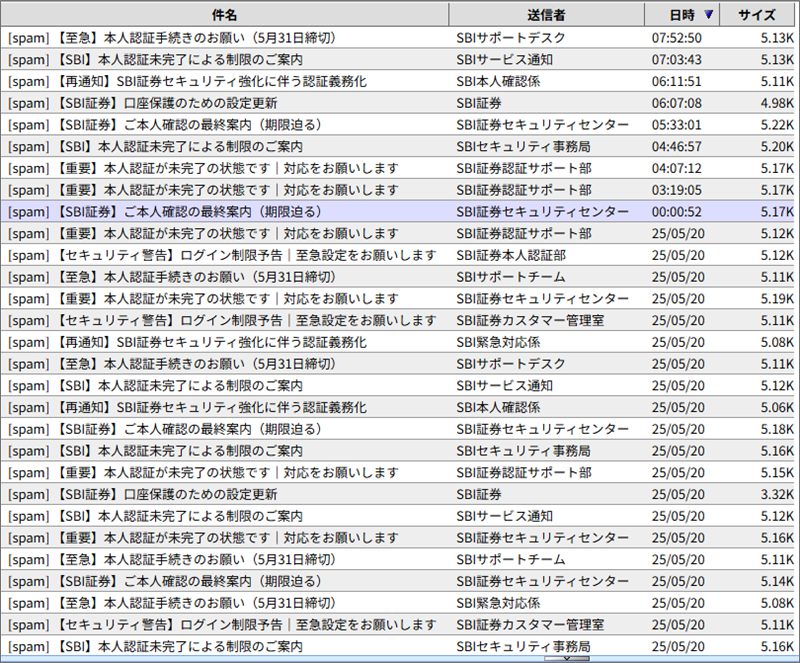Open the highlighted email subject received at 00:00:52
800x663 pixels.
[x=165, y=212]
